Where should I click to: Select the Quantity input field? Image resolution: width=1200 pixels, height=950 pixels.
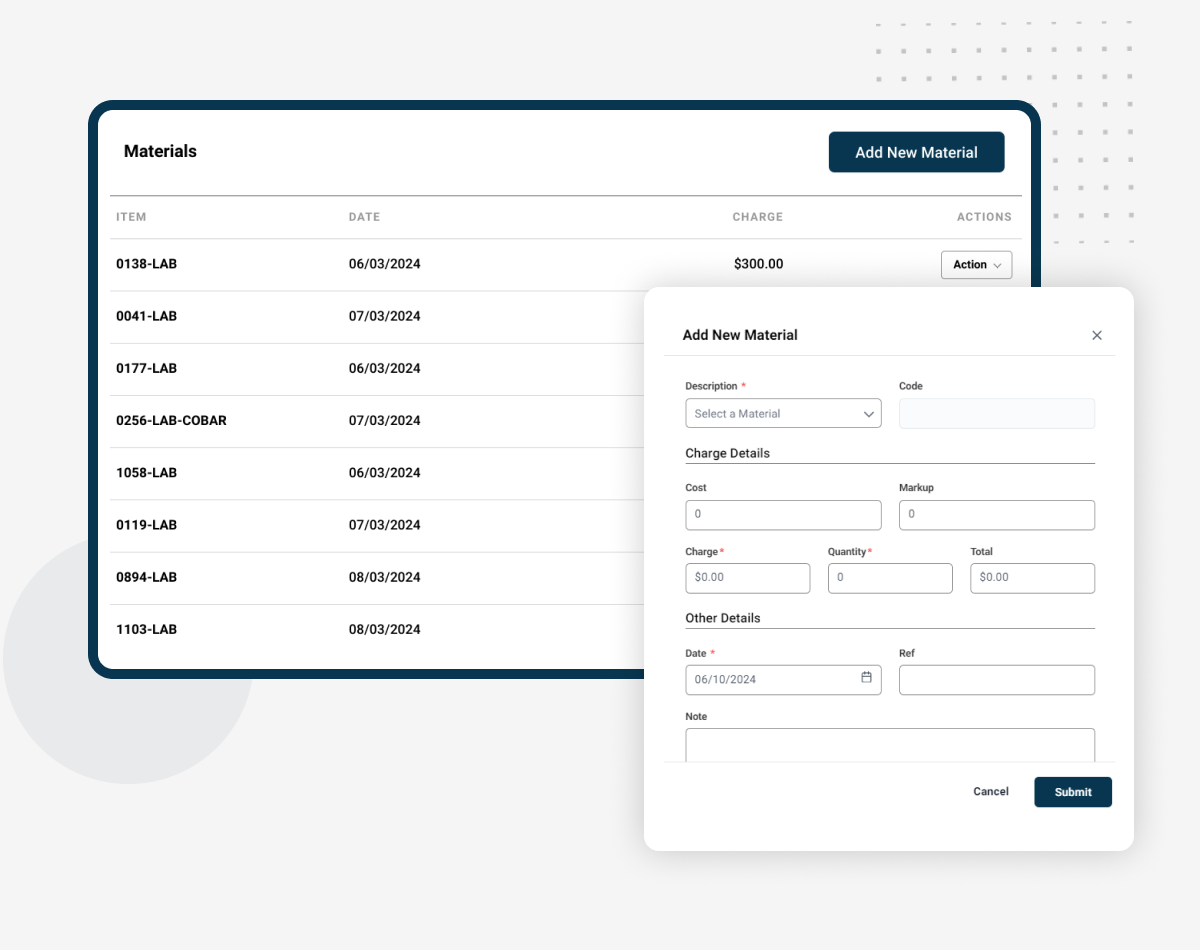[890, 578]
